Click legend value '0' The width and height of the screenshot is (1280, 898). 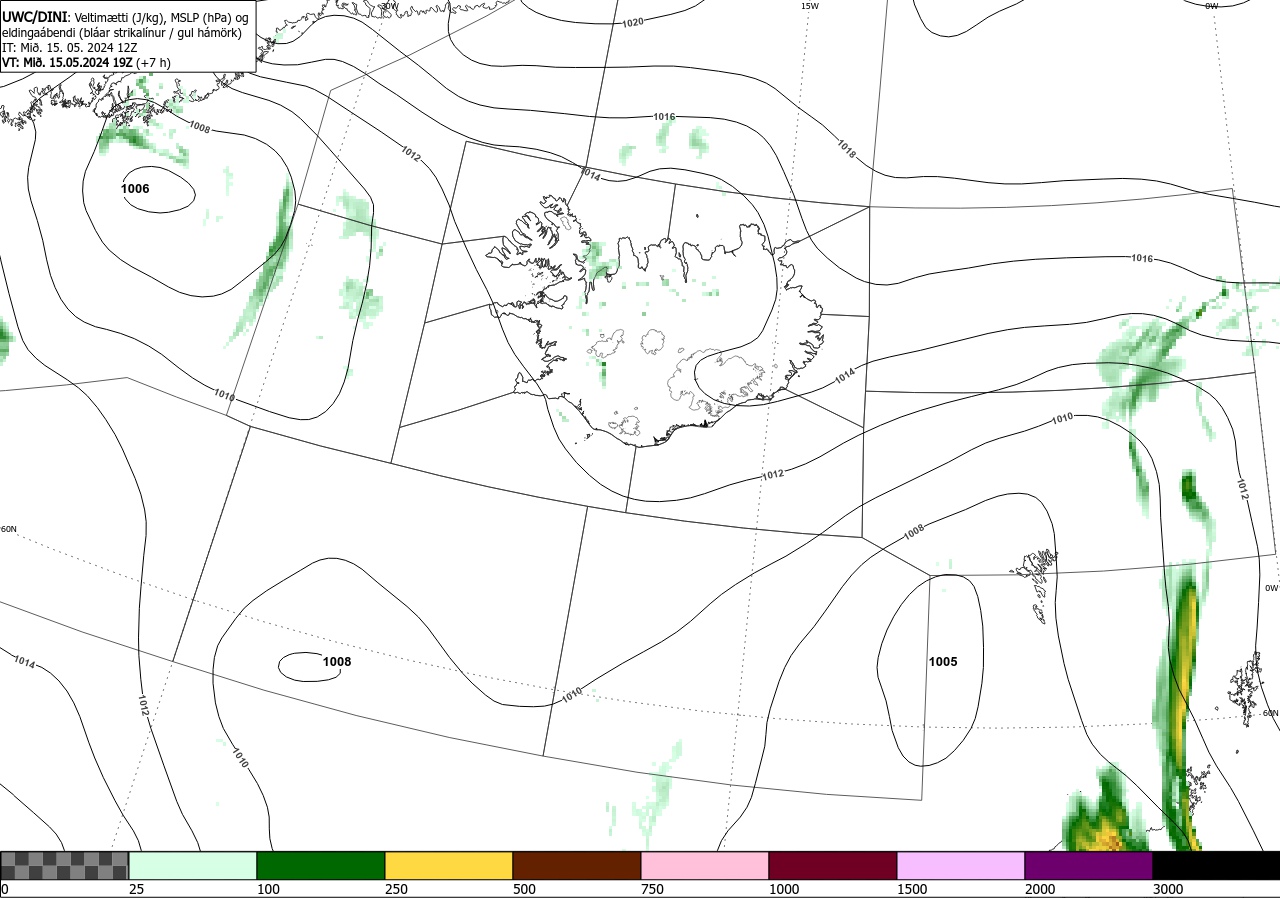5,889
